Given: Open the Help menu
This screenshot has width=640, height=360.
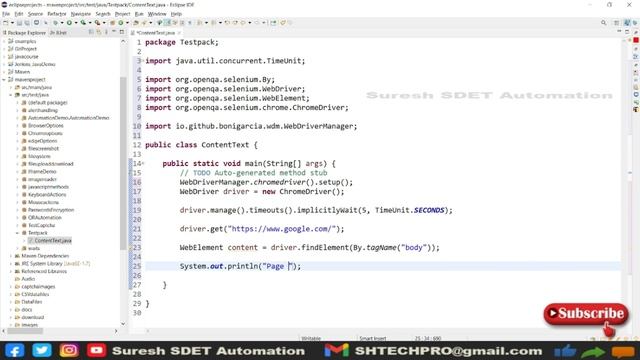Looking at the screenshot, I should (x=176, y=14).
